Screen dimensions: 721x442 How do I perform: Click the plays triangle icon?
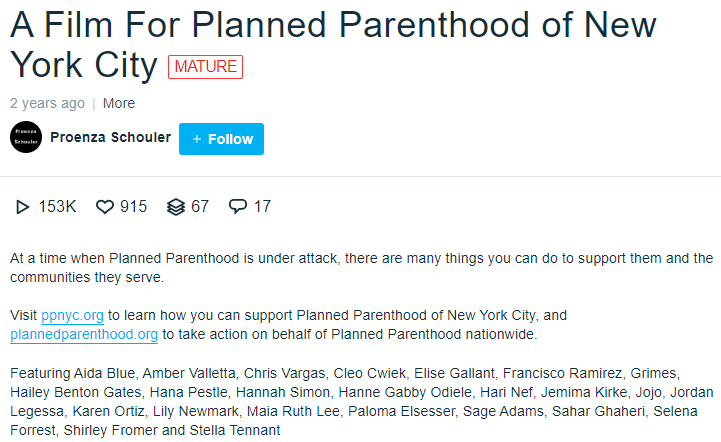tap(22, 207)
